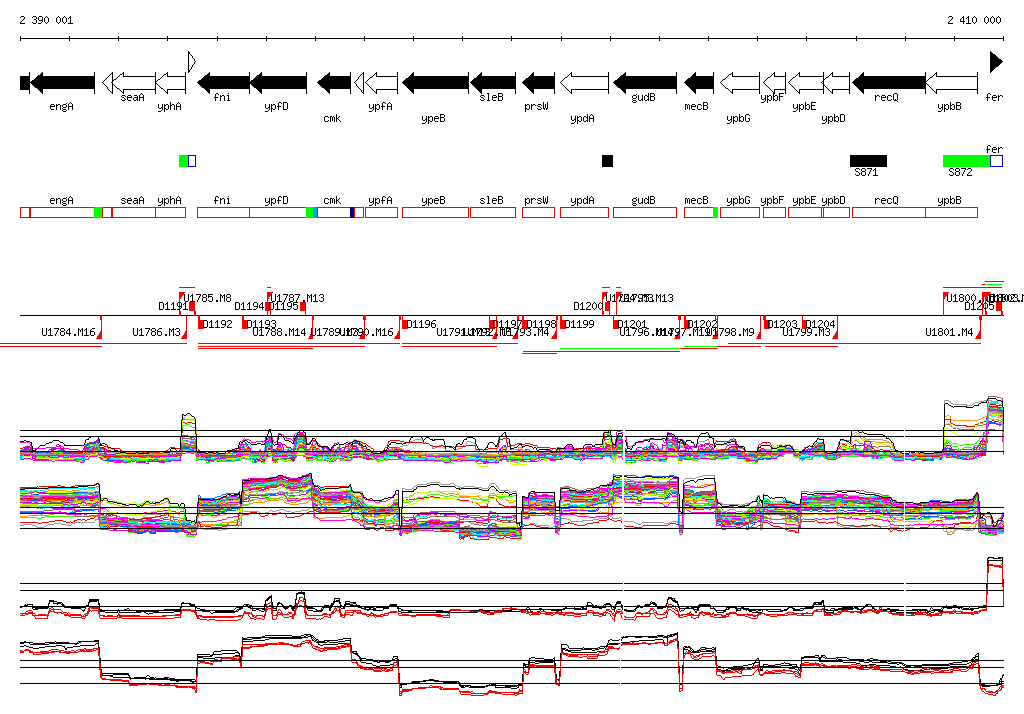Click the red D1196 marker square
Image resolution: width=1024 pixels, height=714 pixels.
click(406, 323)
